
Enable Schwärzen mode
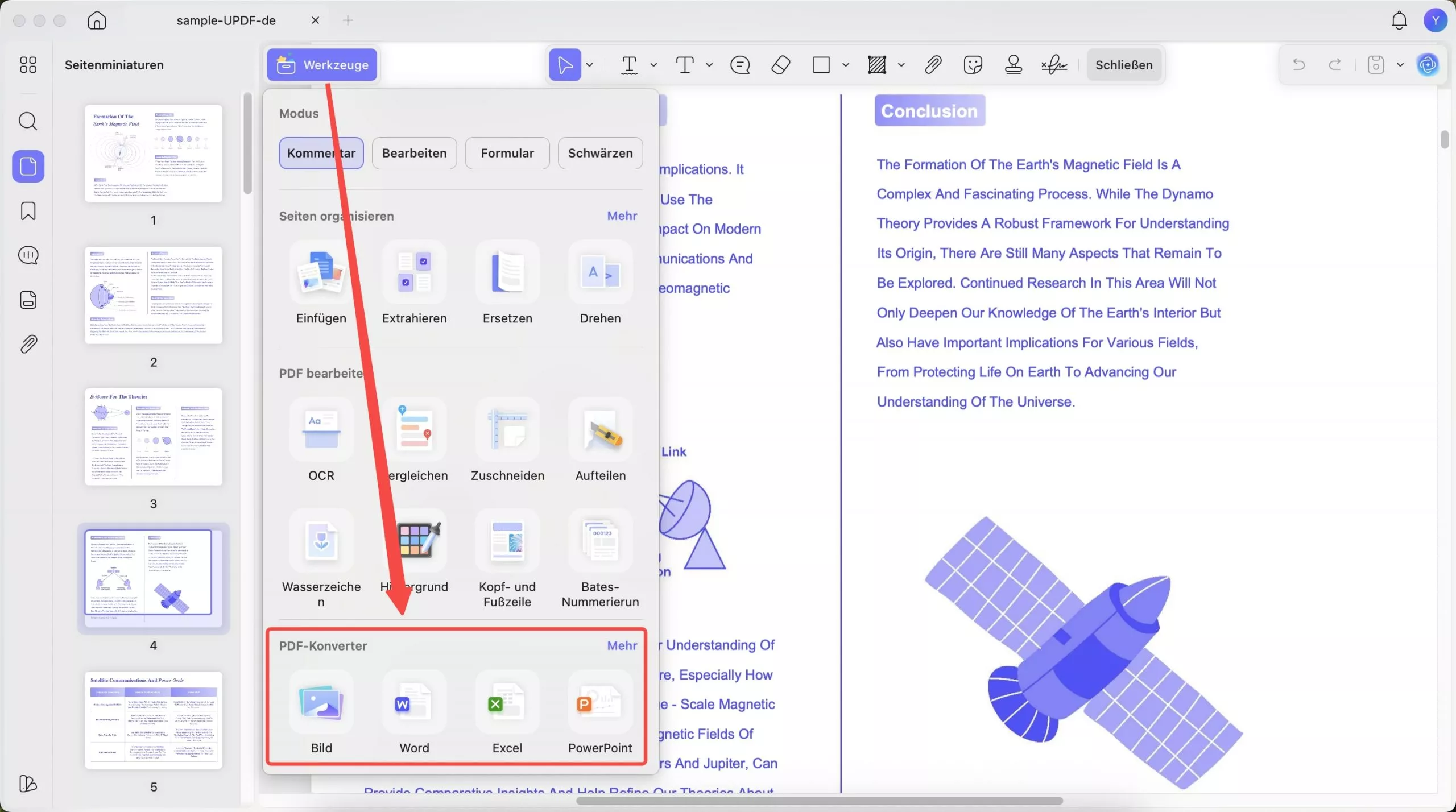pos(600,153)
